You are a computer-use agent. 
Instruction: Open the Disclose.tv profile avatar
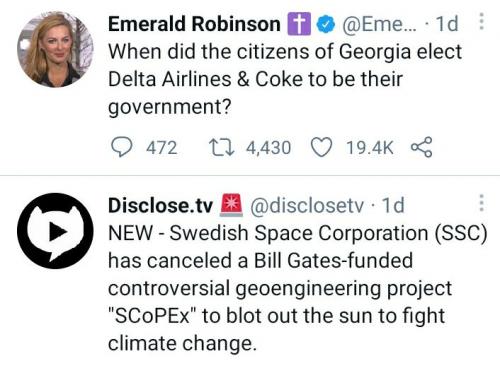[55, 231]
